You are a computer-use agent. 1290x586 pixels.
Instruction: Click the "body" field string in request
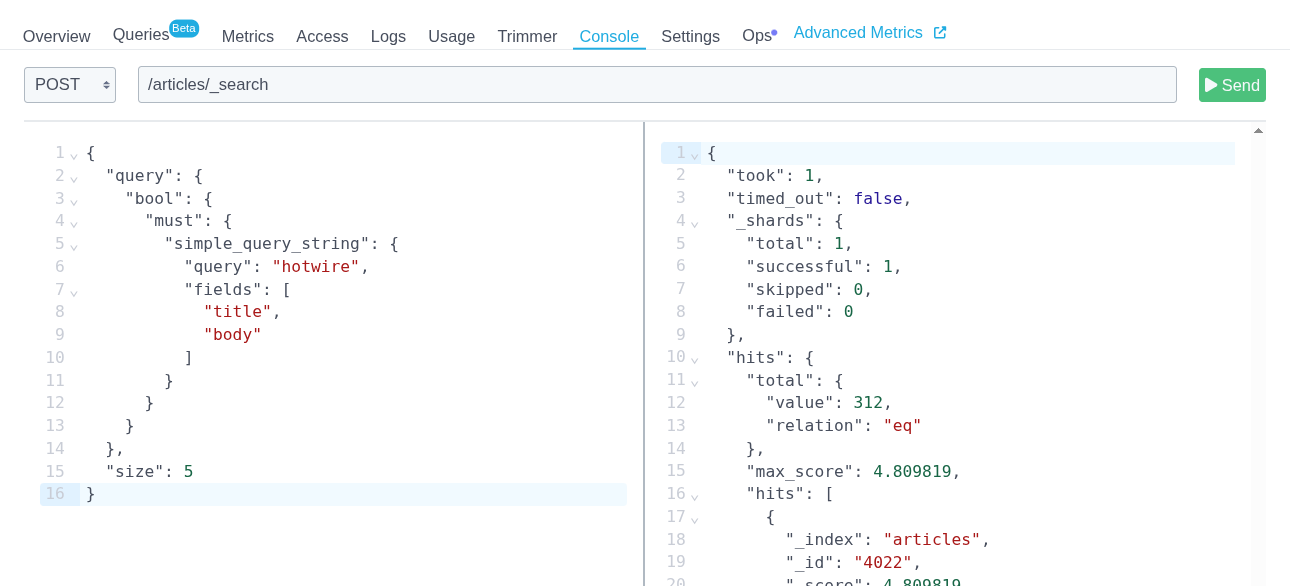click(x=232, y=335)
